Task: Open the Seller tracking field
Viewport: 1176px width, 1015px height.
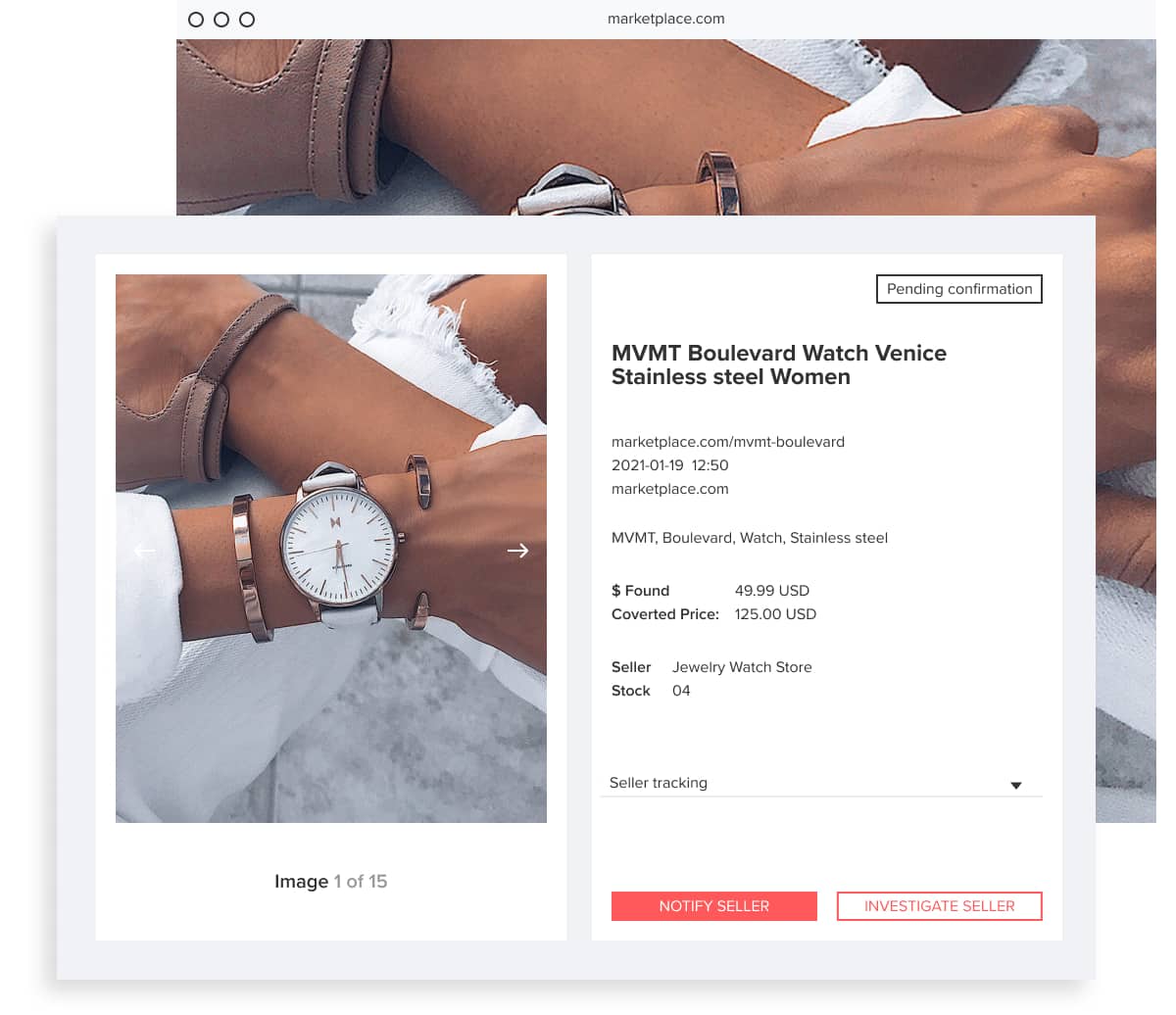Action: pos(821,783)
